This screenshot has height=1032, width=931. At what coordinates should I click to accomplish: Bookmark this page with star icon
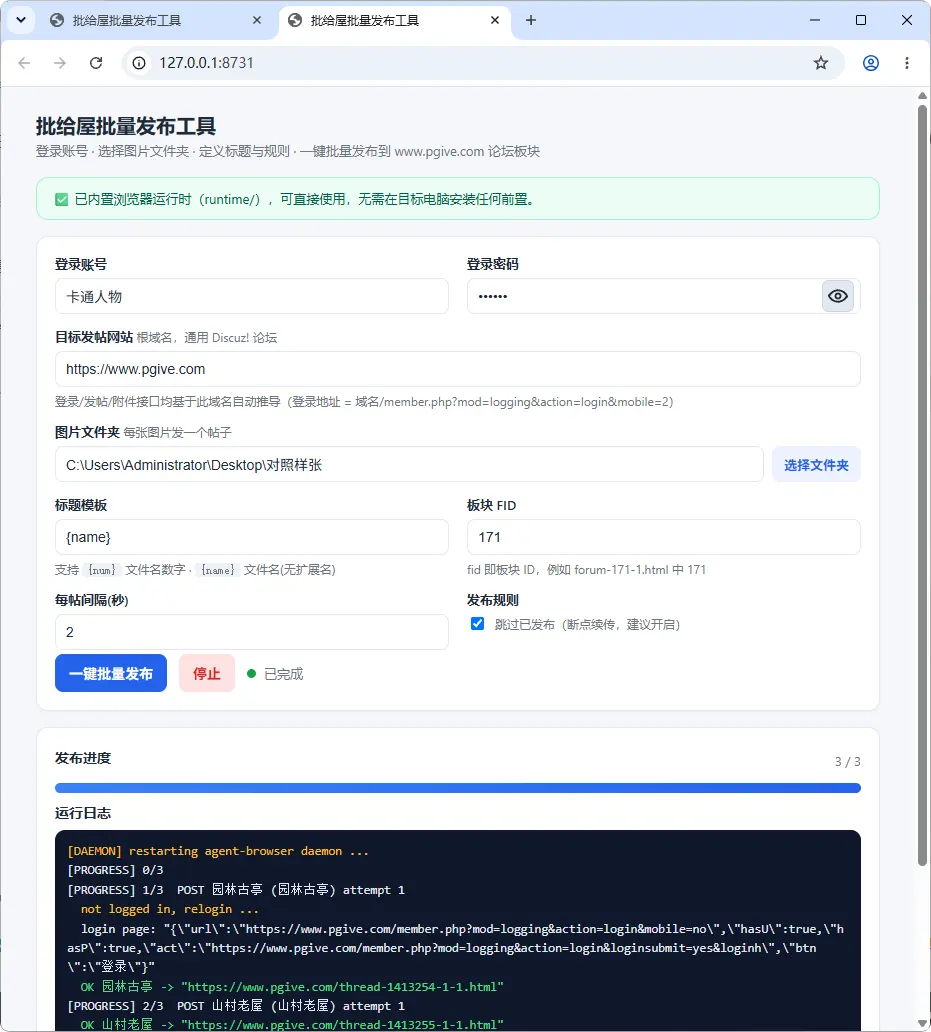(820, 63)
